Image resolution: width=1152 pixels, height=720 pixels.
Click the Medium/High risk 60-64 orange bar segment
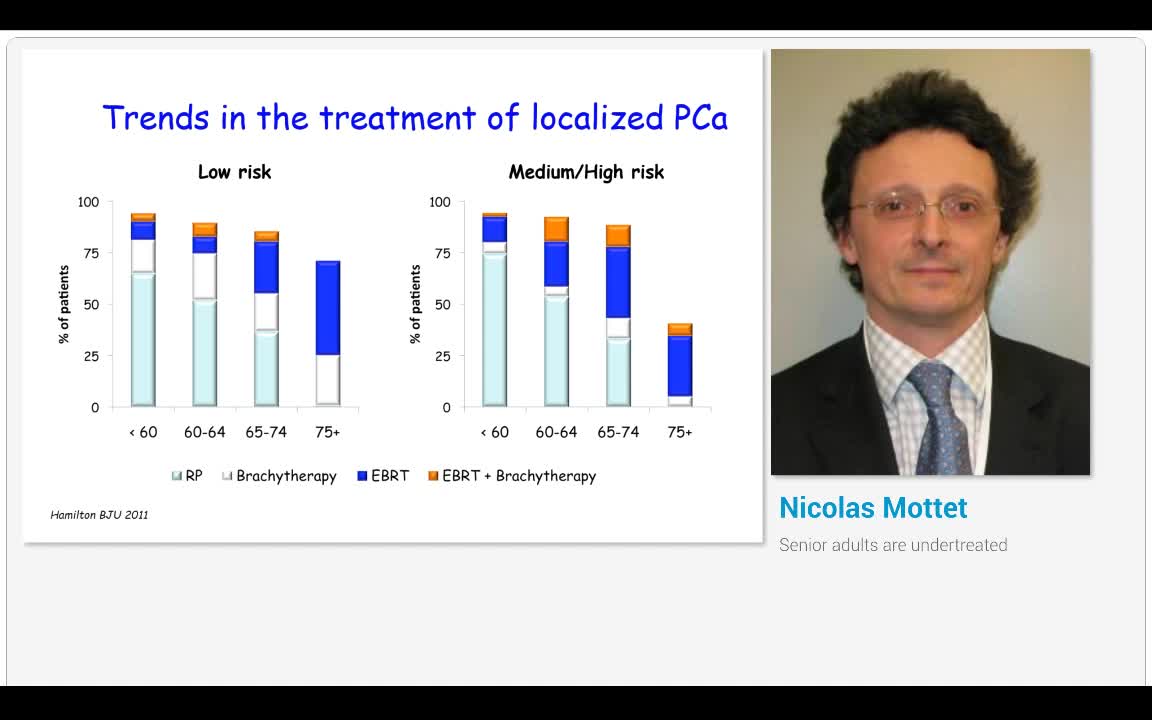[556, 229]
